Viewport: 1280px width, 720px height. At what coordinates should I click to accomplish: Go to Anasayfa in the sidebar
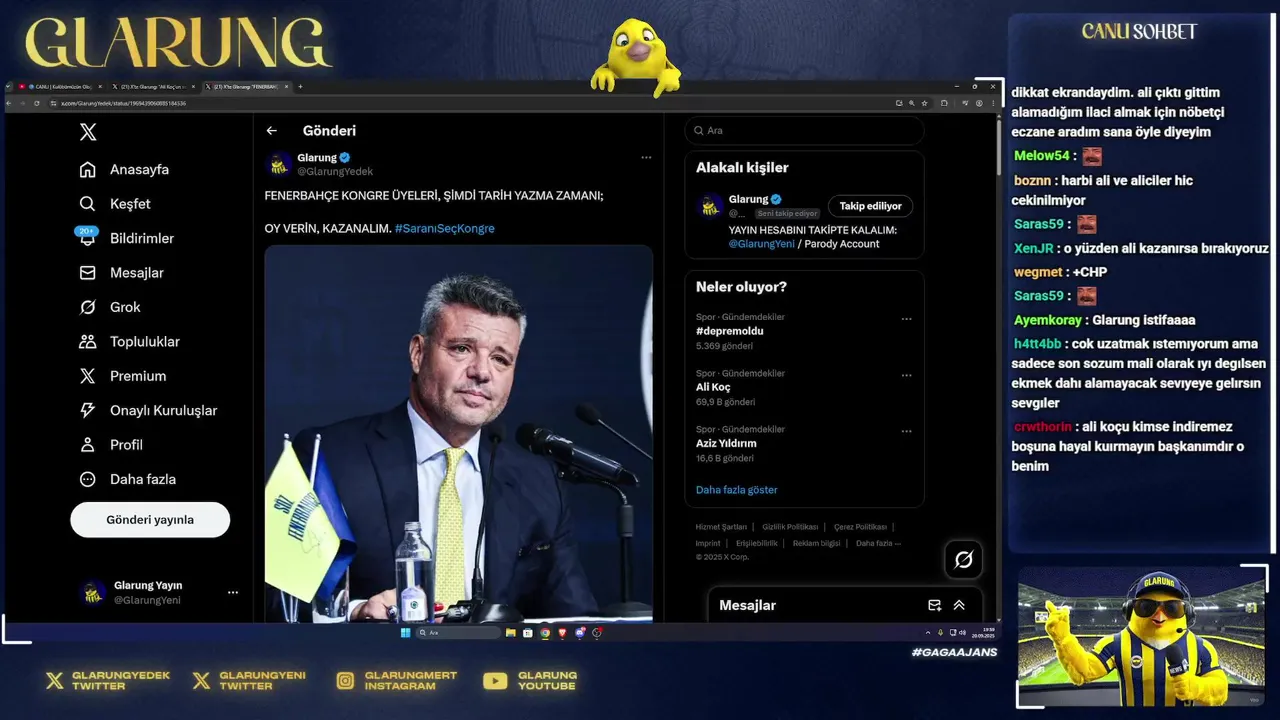[x=124, y=169]
